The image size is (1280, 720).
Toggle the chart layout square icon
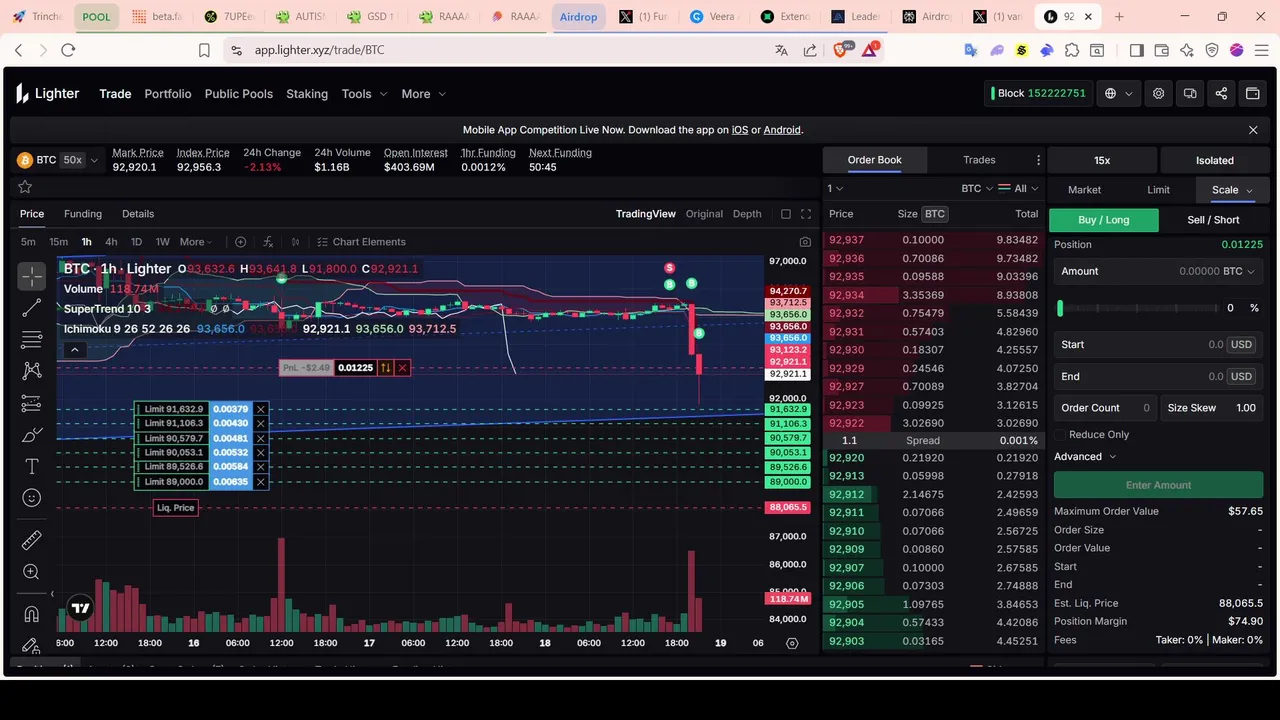coord(785,214)
